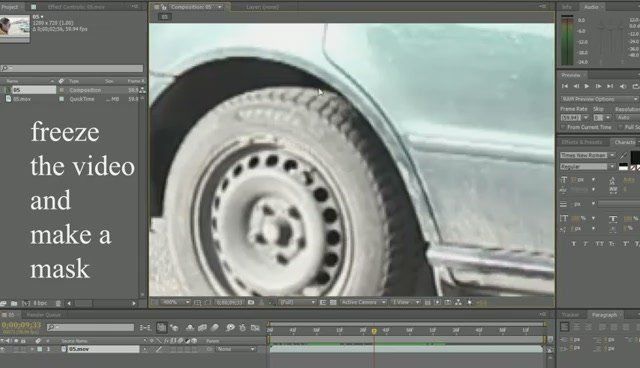
Task: Switch to the Info tab
Action: 567,7
